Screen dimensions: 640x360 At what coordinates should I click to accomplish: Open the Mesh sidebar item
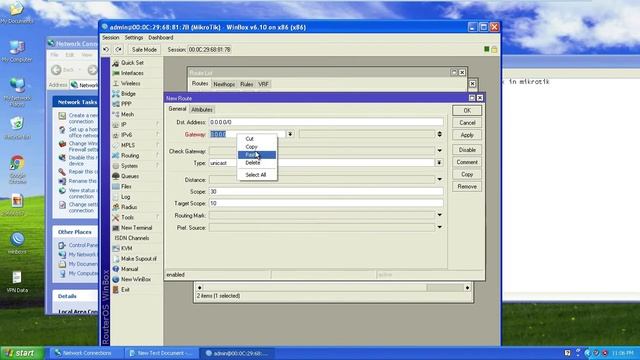pyautogui.click(x=127, y=114)
